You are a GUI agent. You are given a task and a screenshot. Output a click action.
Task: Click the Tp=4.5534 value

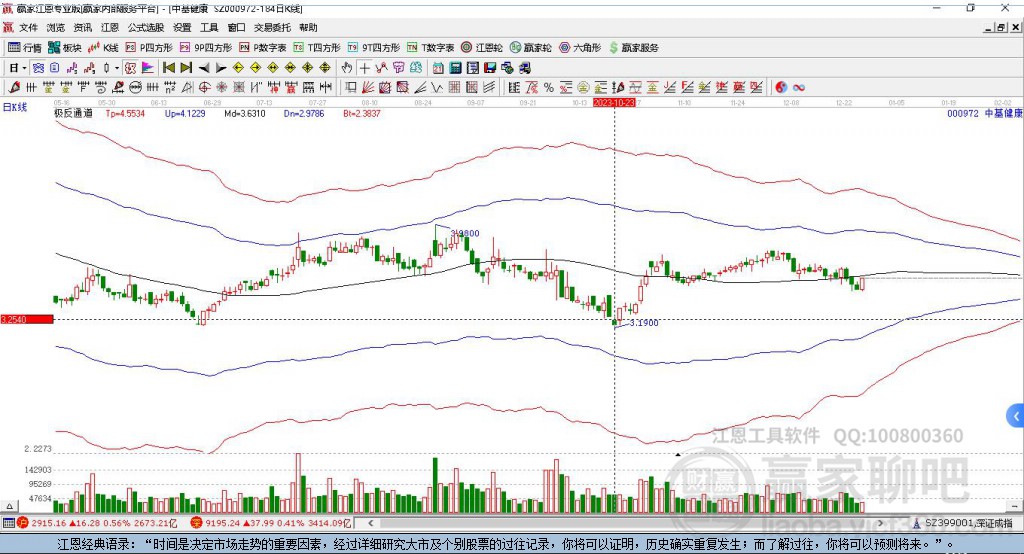(x=125, y=114)
